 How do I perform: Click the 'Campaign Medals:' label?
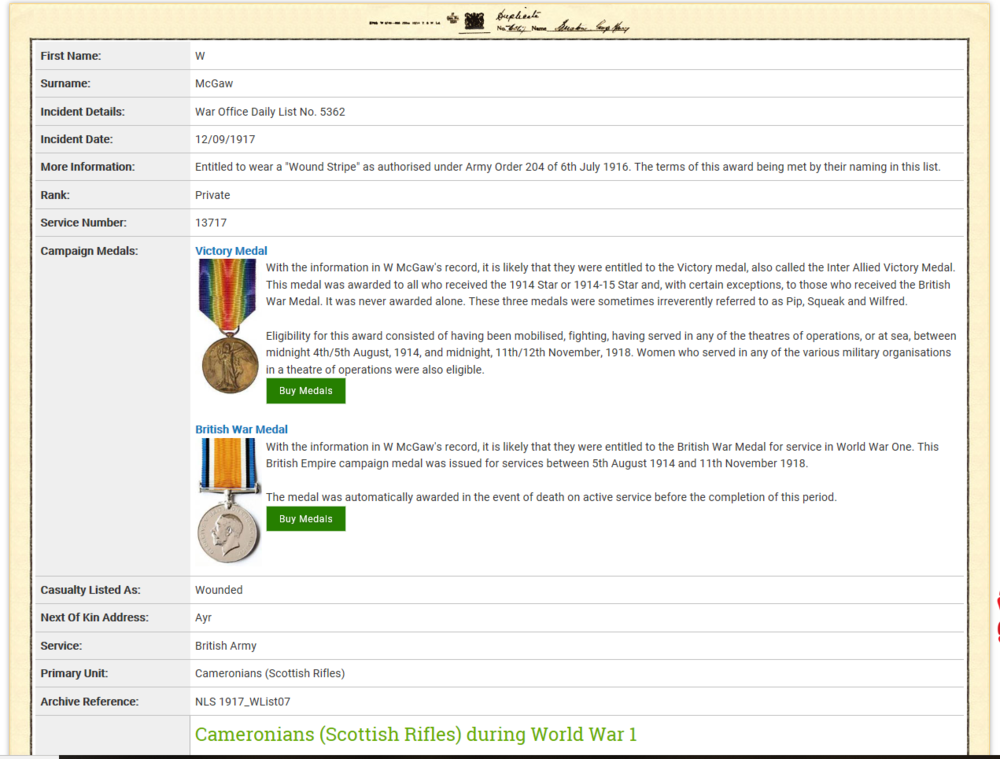(x=89, y=251)
